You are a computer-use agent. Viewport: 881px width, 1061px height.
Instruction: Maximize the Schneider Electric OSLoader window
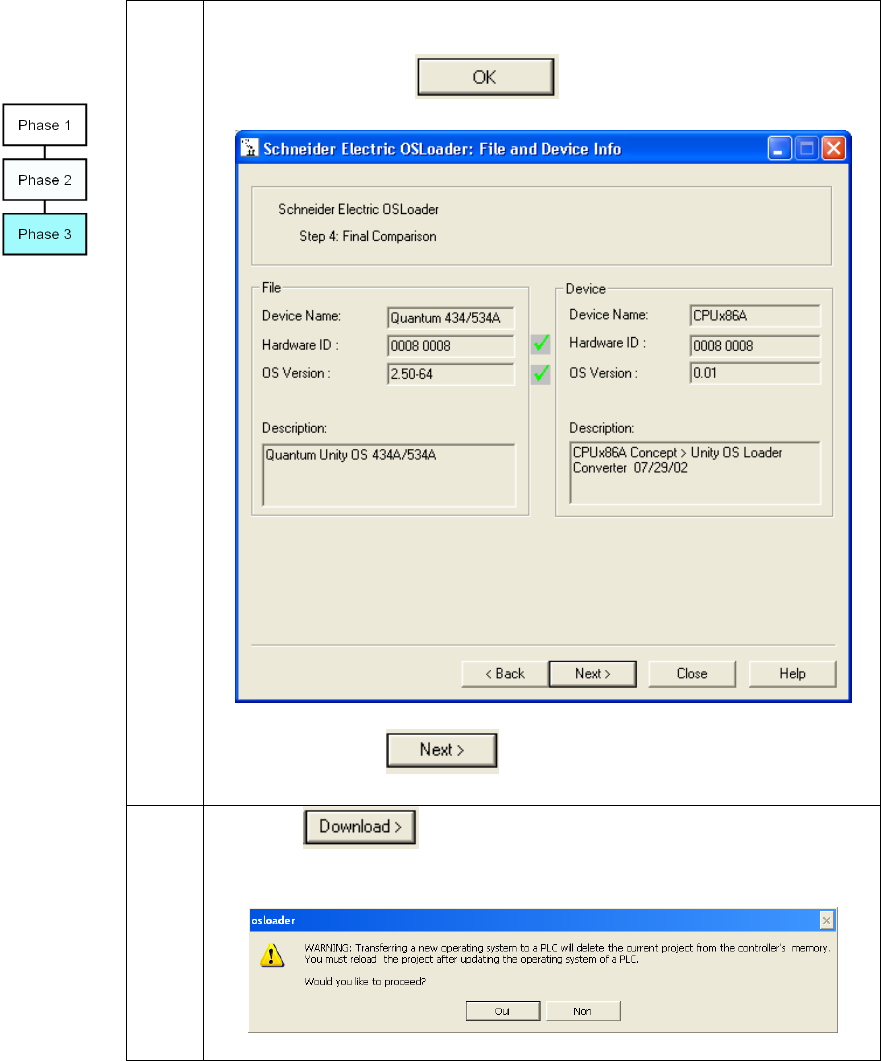pos(807,148)
